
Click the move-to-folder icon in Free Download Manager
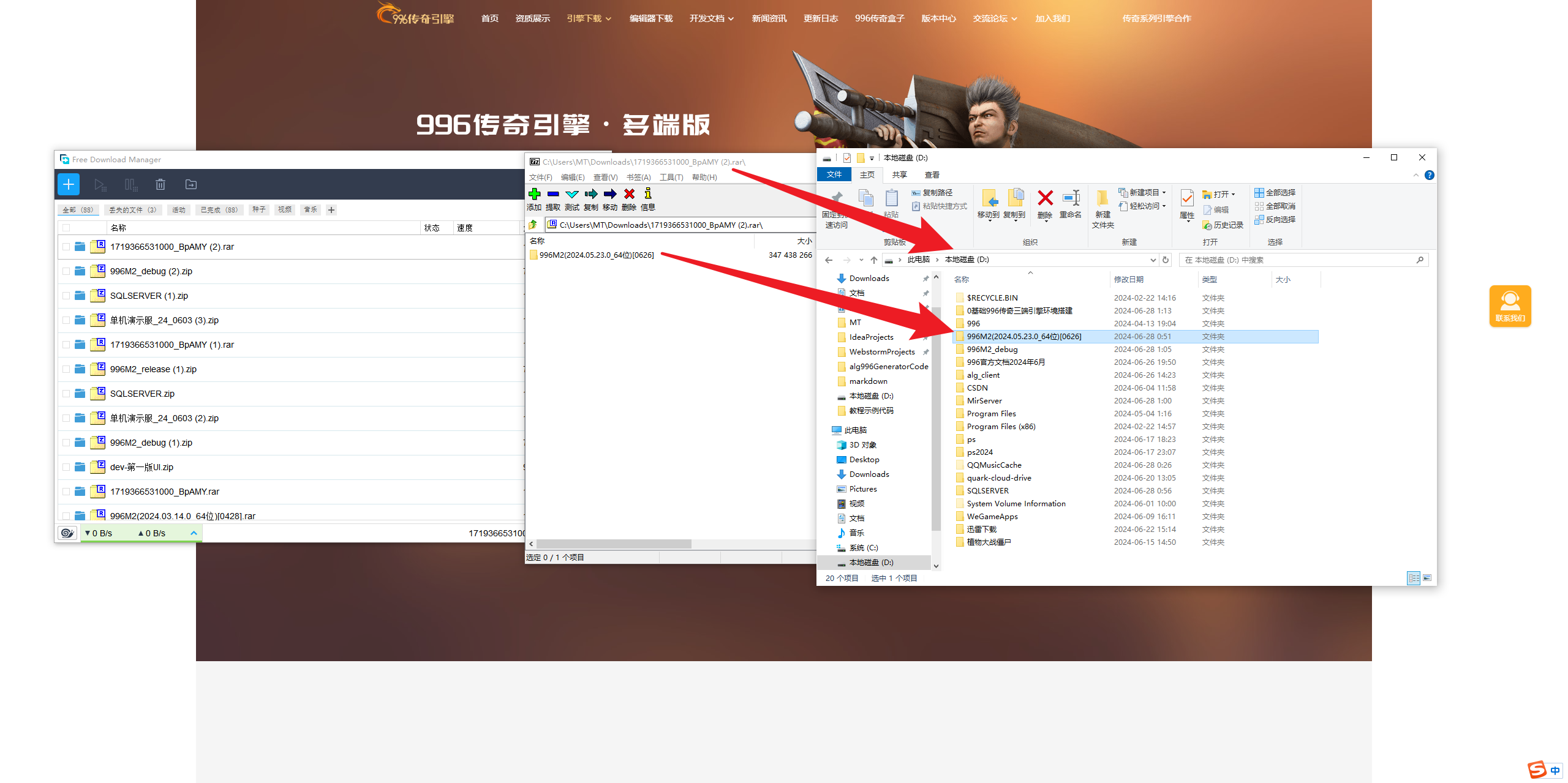191,184
